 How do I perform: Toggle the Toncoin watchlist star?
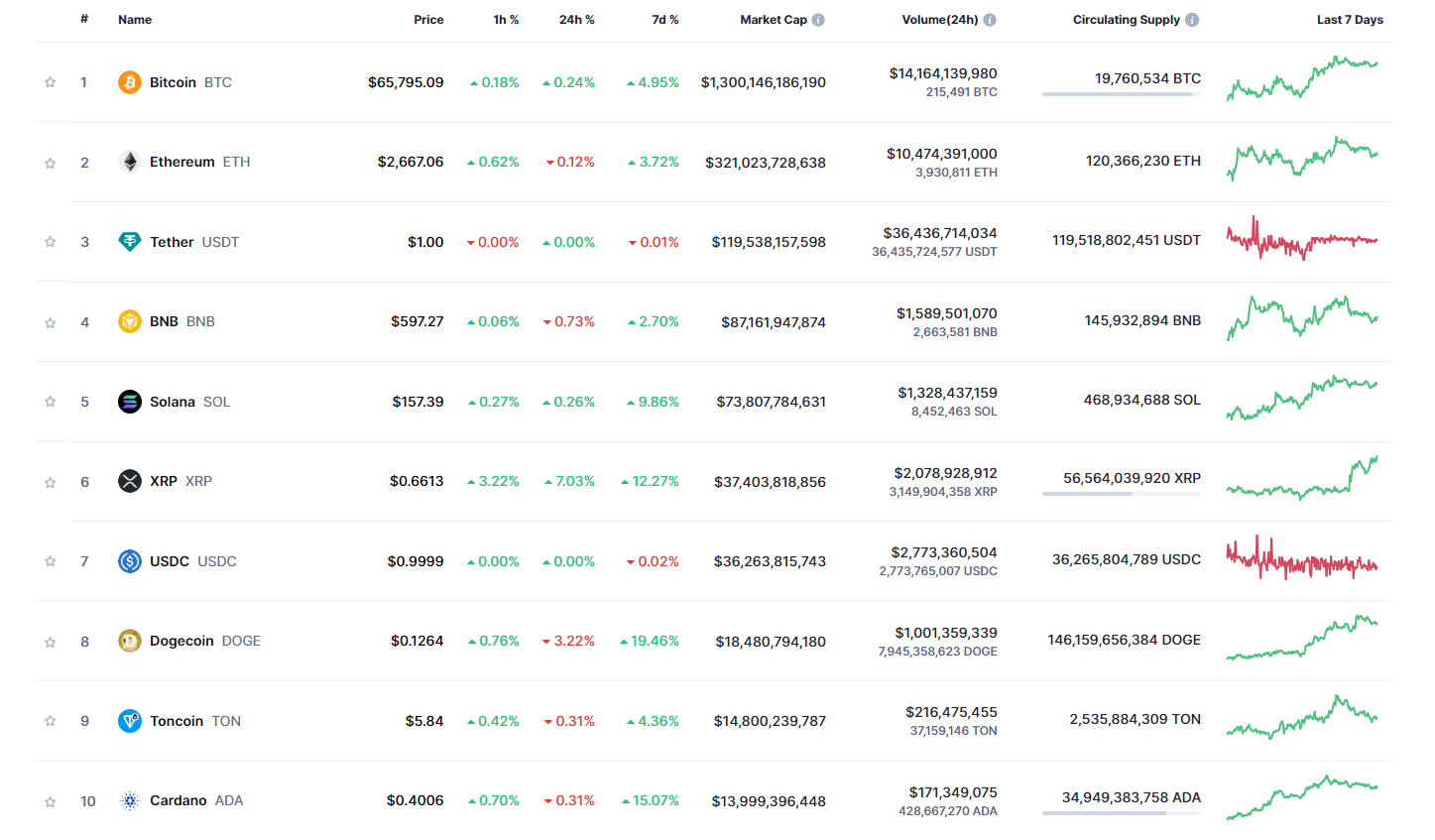tap(50, 721)
